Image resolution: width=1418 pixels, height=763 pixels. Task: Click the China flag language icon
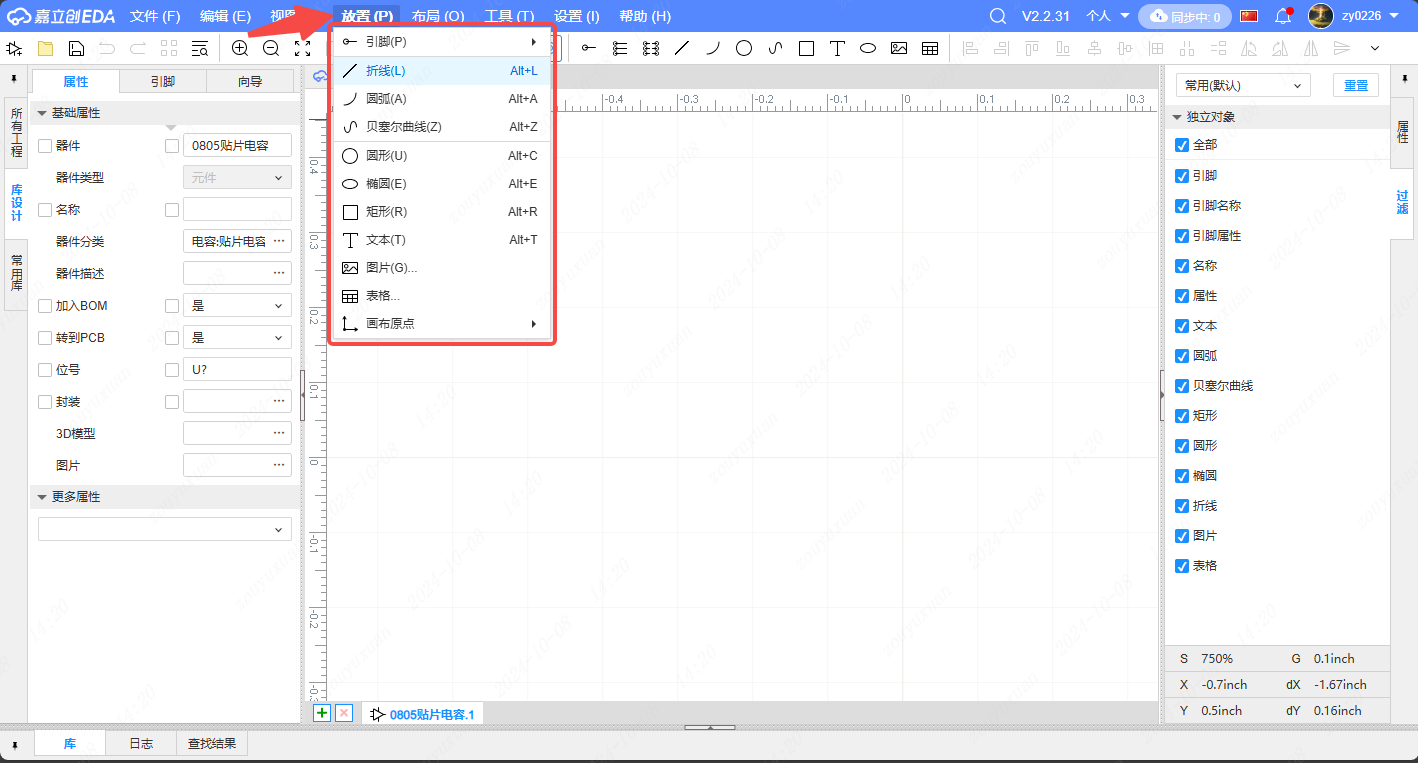click(1249, 16)
